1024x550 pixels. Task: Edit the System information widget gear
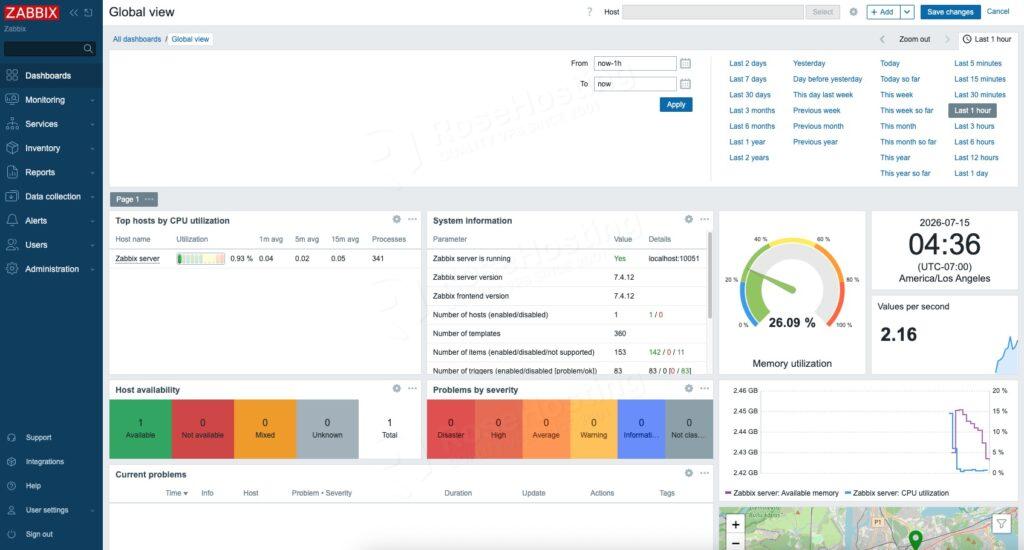[x=688, y=219]
